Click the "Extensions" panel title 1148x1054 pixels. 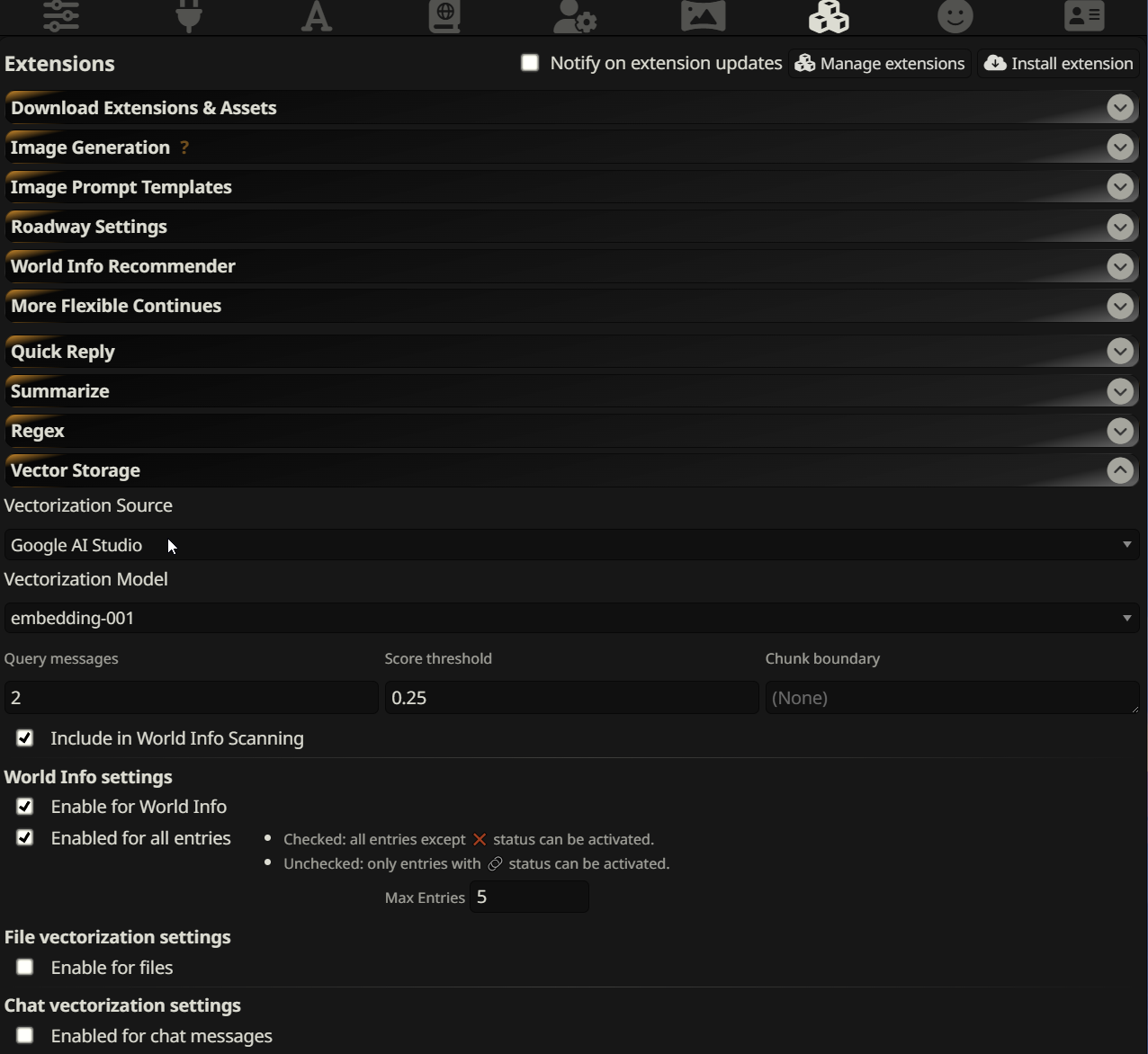point(59,64)
